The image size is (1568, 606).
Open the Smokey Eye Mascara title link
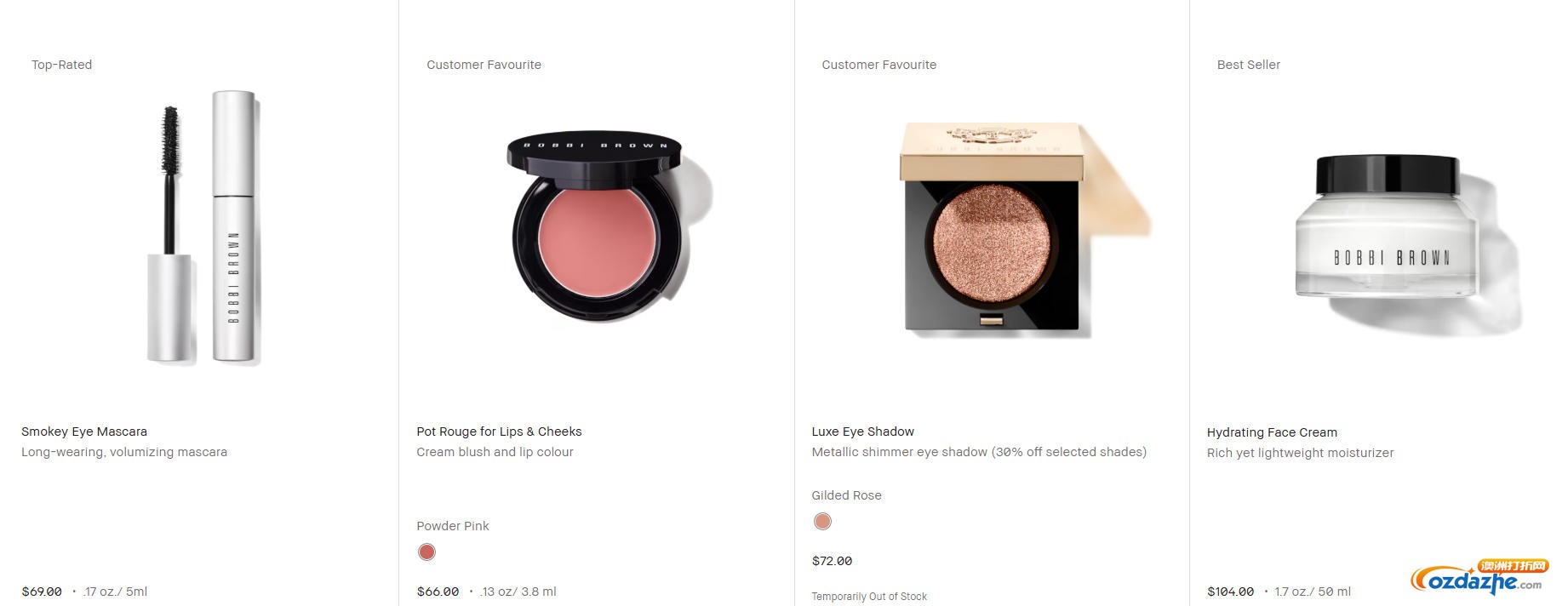tap(84, 432)
